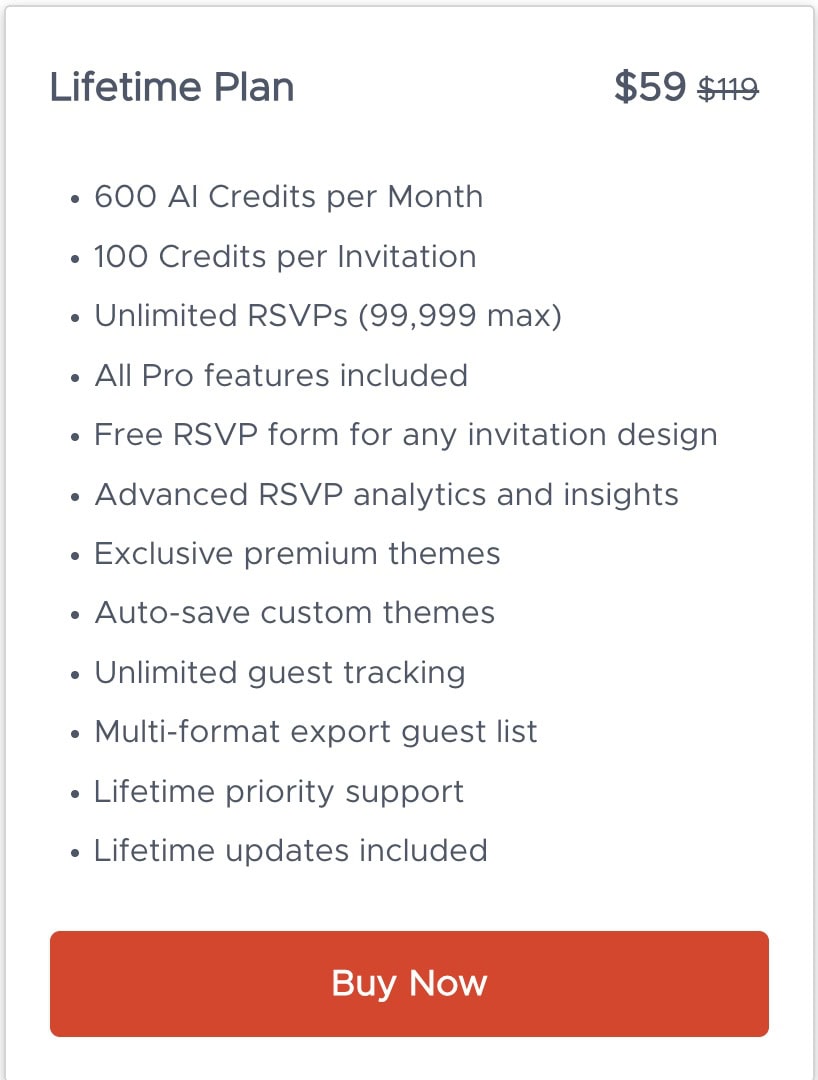818x1080 pixels.
Task: Click Multi-format export guest list text
Action: click(315, 732)
